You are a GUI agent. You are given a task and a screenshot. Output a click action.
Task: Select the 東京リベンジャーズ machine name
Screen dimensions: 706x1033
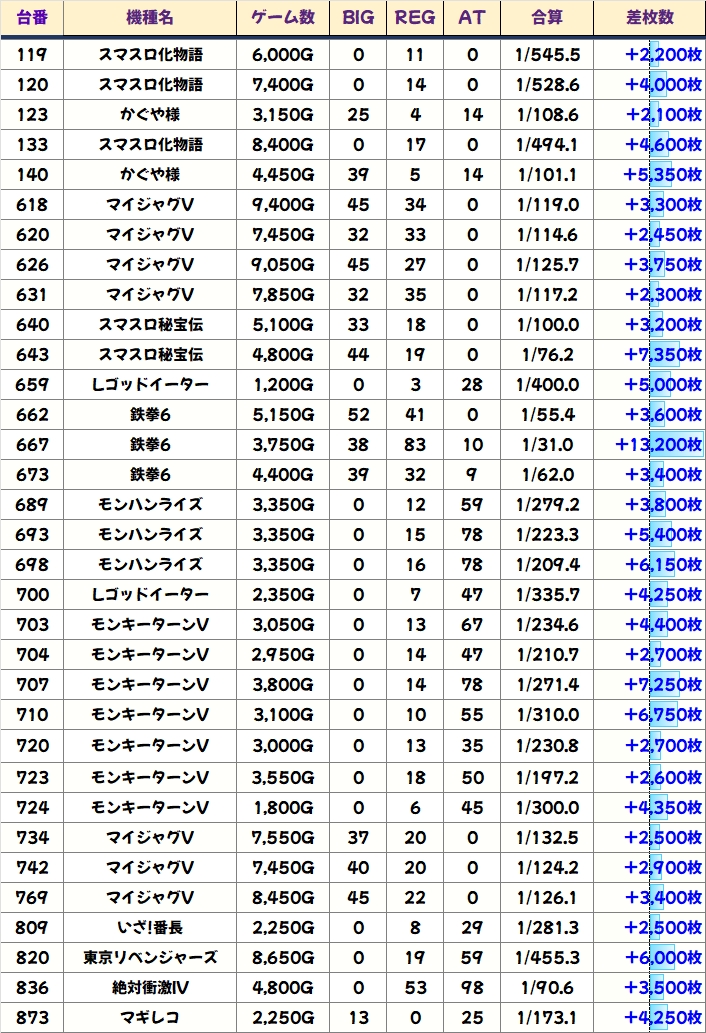tap(150, 957)
